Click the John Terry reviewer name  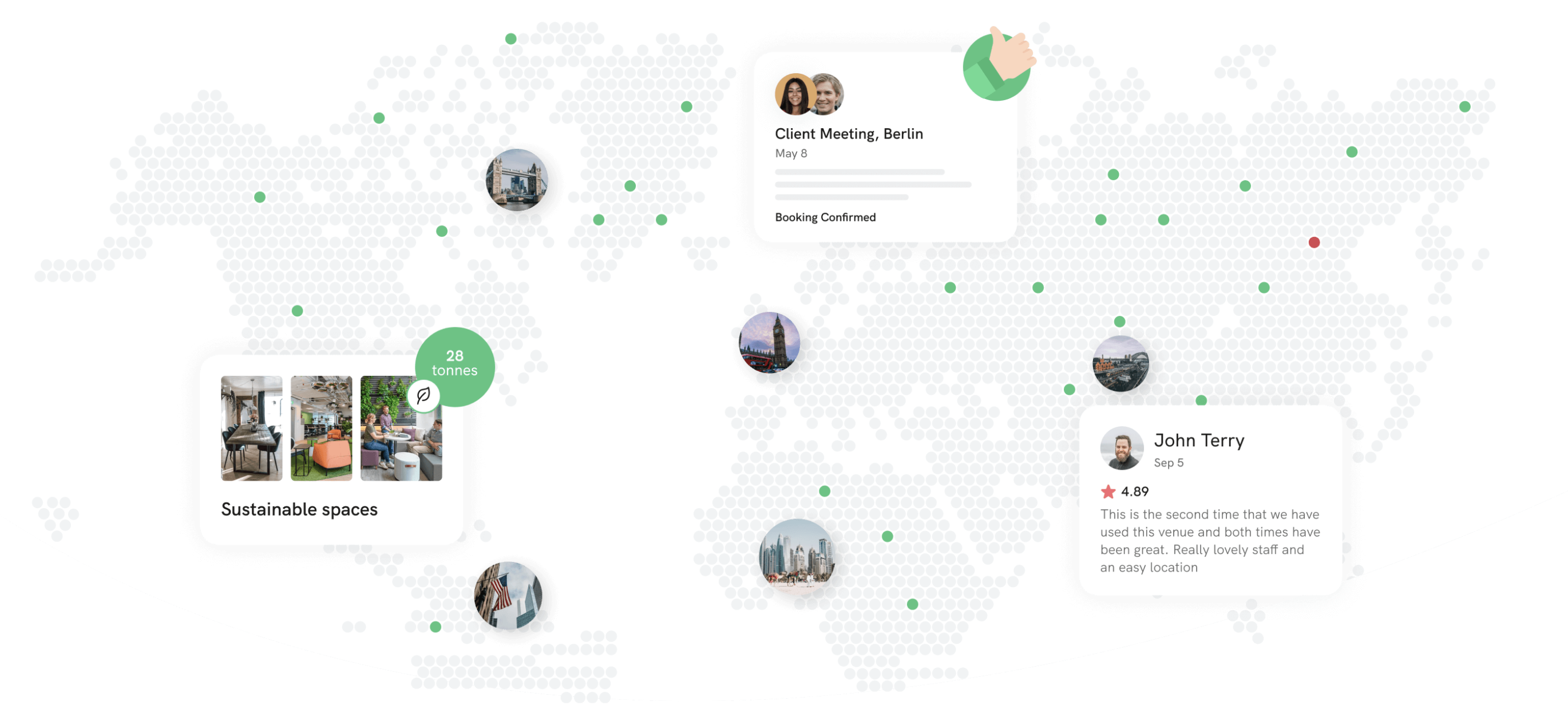click(x=1198, y=440)
